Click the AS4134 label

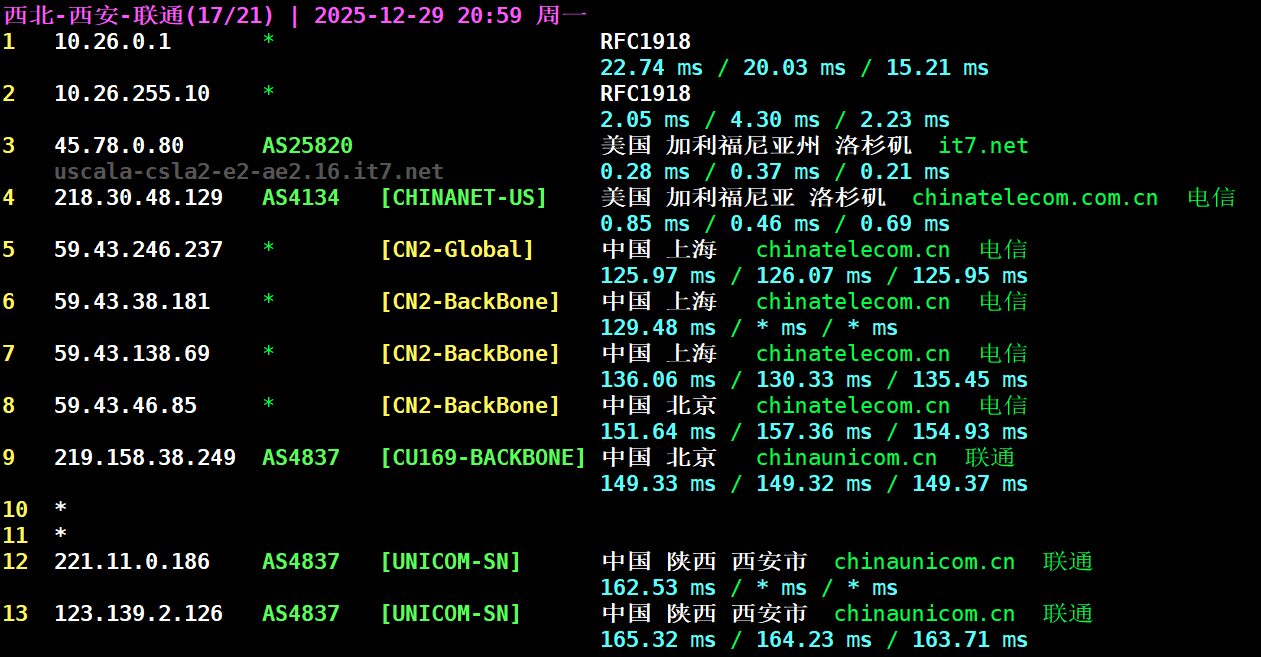(300, 198)
